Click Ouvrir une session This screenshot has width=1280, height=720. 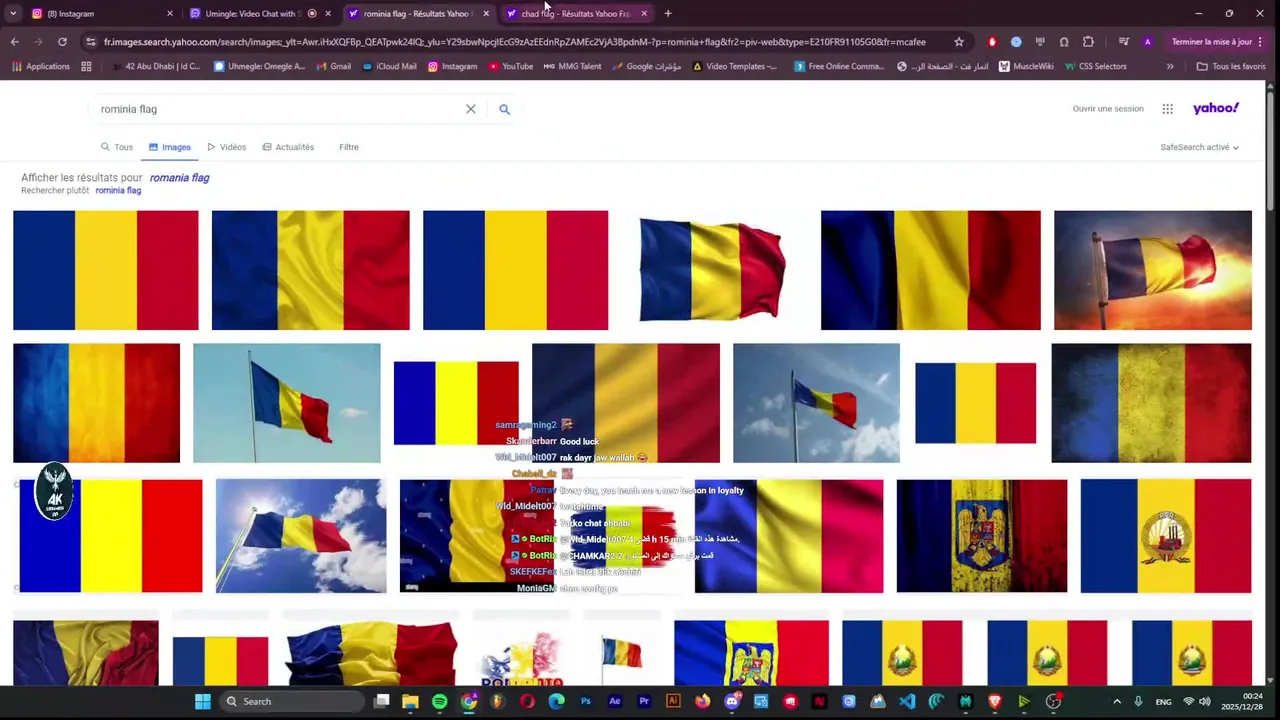pyautogui.click(x=1108, y=109)
